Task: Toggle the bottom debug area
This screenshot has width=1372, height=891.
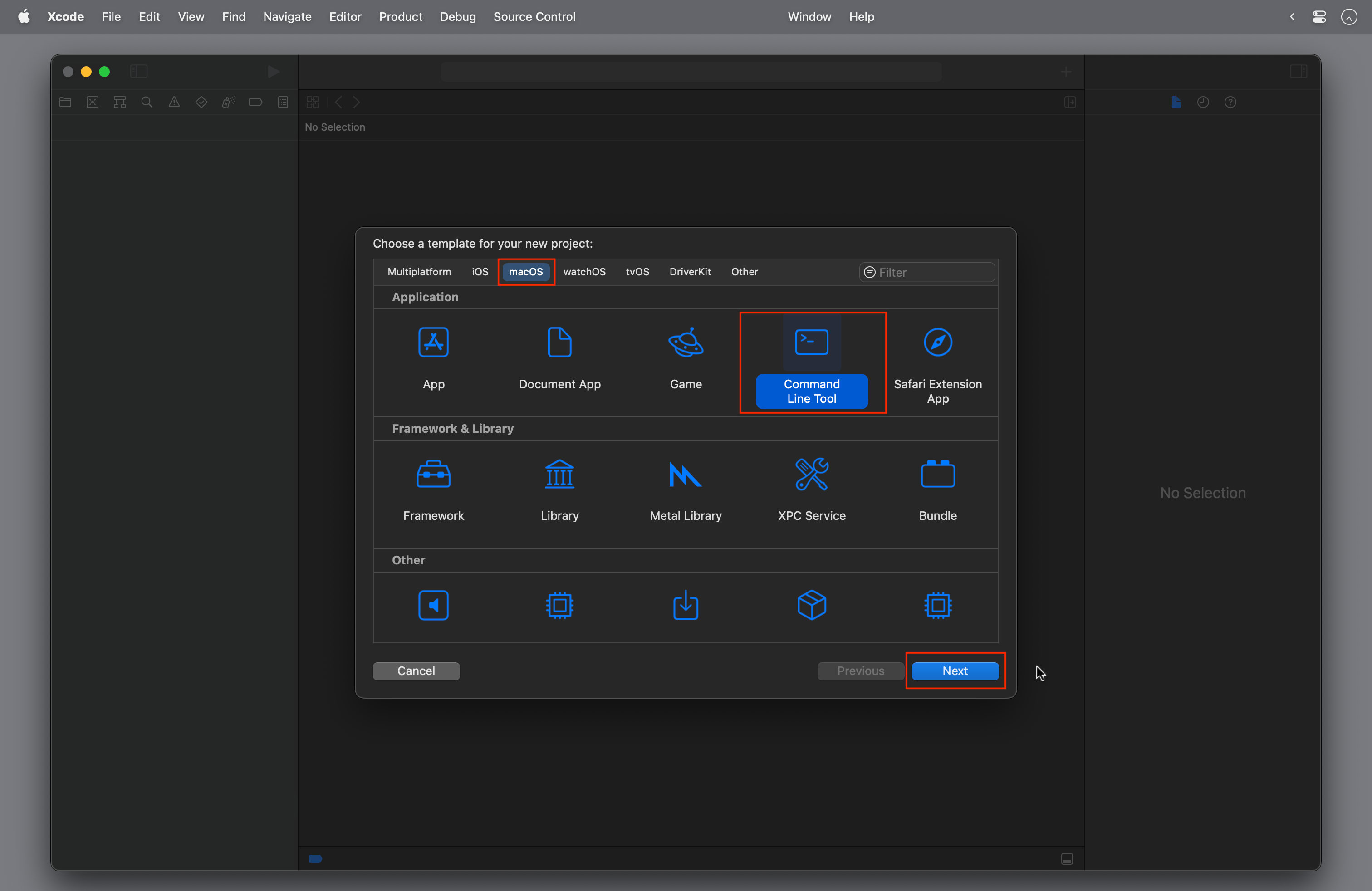Action: 1067,859
